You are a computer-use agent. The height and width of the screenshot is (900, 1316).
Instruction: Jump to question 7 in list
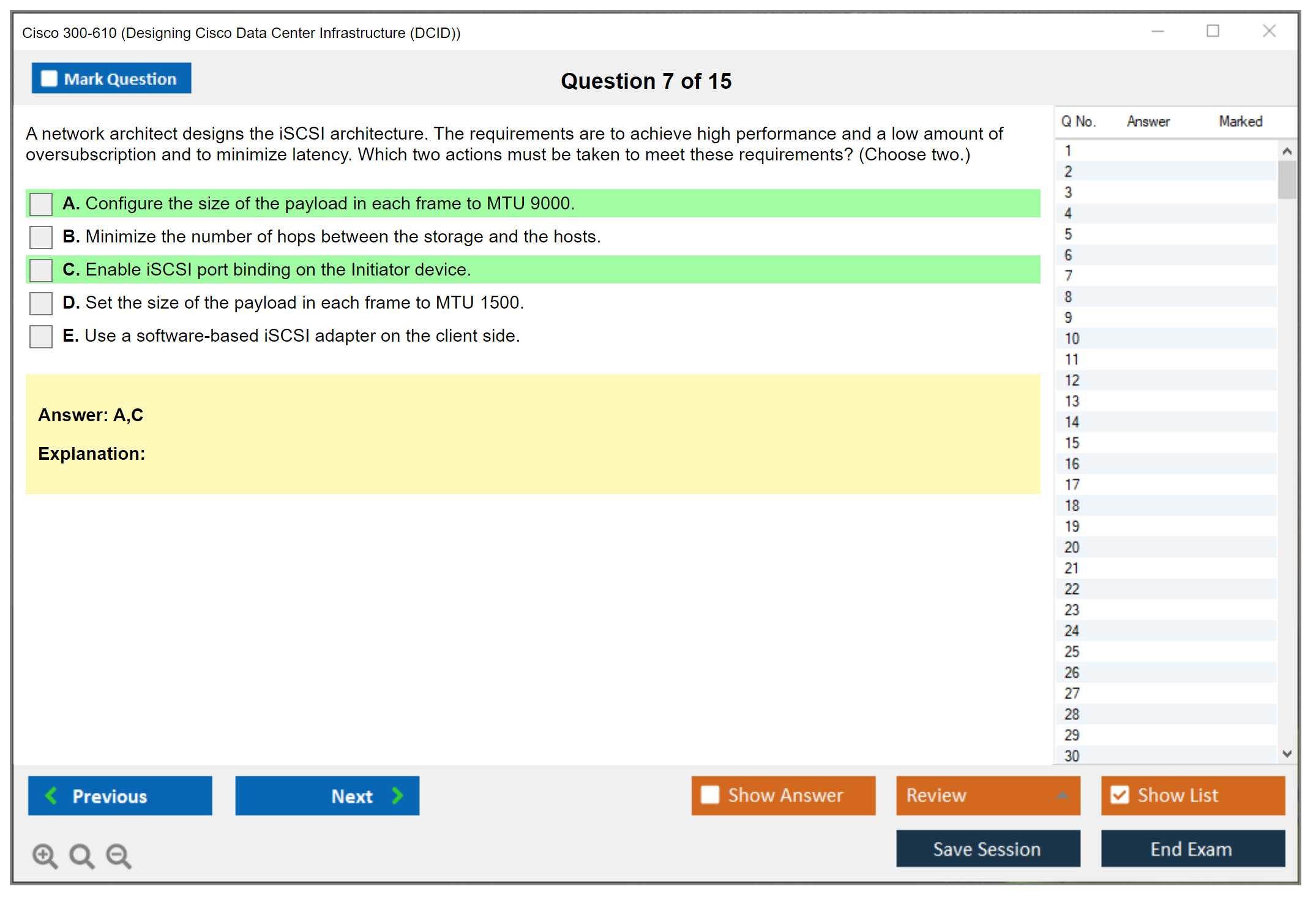click(x=1068, y=276)
